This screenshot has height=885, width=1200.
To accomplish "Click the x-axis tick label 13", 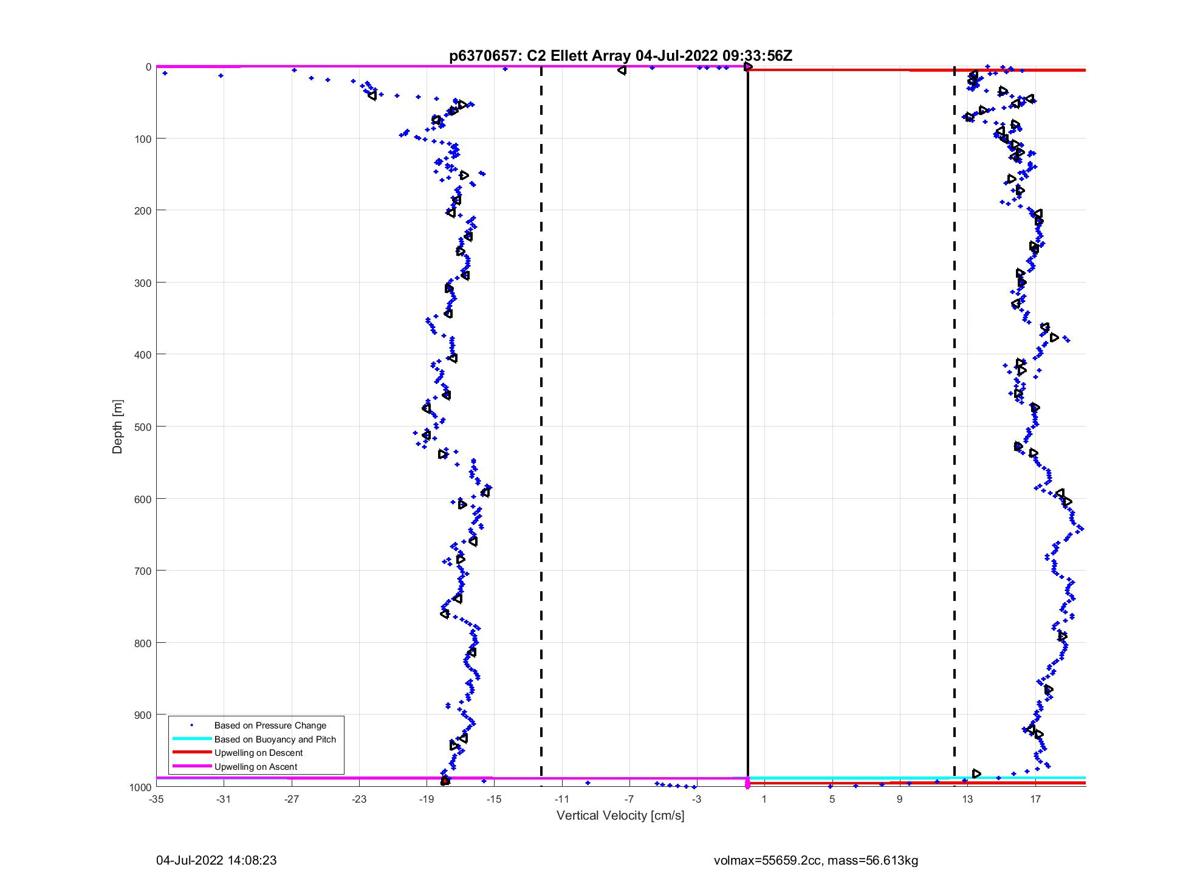I will [968, 800].
